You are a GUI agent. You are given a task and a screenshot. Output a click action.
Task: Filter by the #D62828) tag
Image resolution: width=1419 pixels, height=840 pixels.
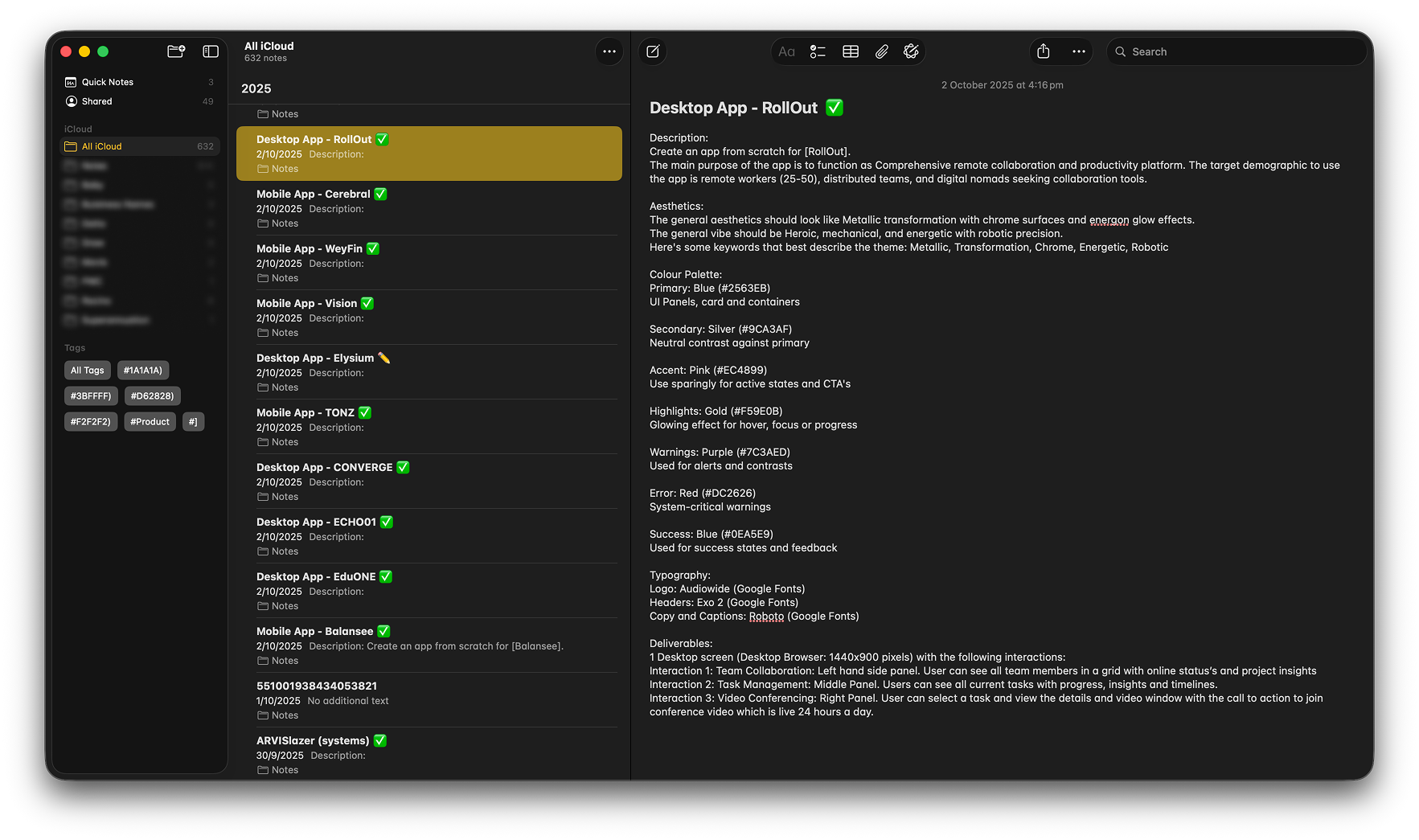(153, 396)
